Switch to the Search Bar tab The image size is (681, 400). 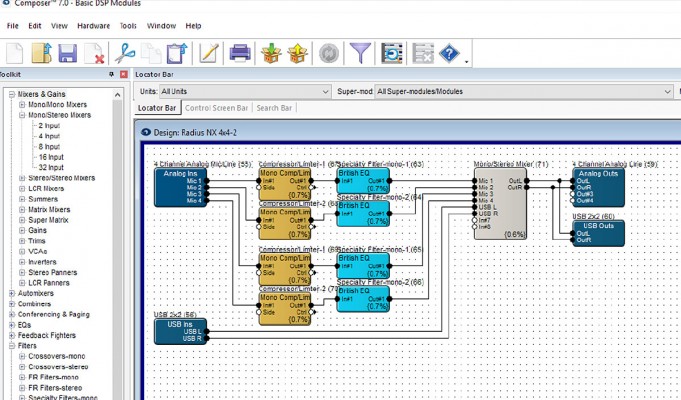point(274,108)
